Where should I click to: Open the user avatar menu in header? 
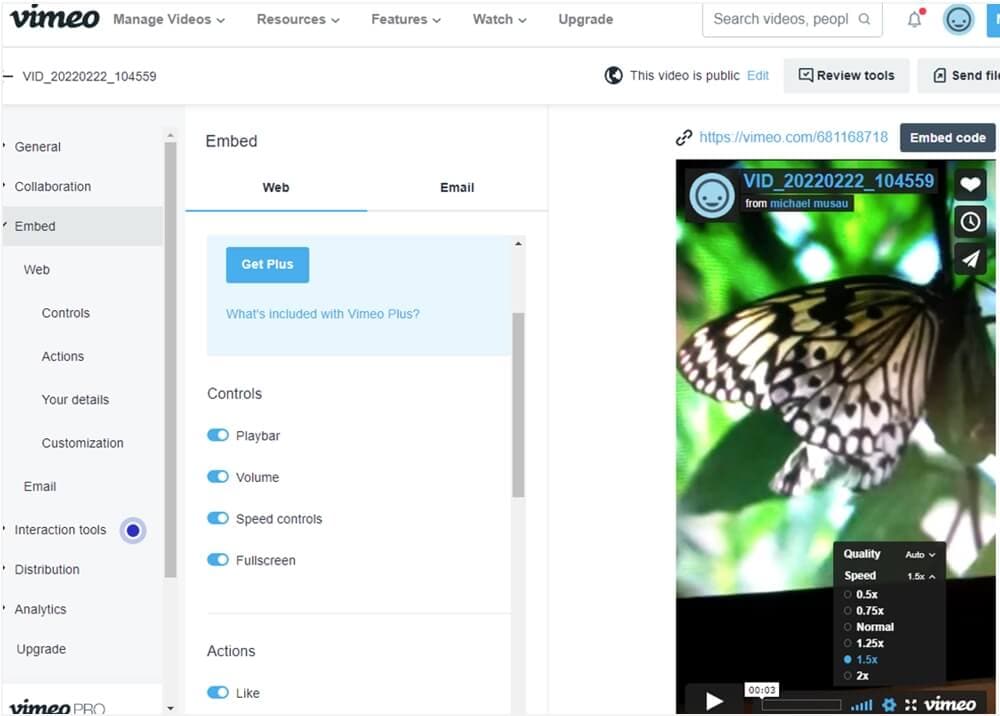coord(958,20)
